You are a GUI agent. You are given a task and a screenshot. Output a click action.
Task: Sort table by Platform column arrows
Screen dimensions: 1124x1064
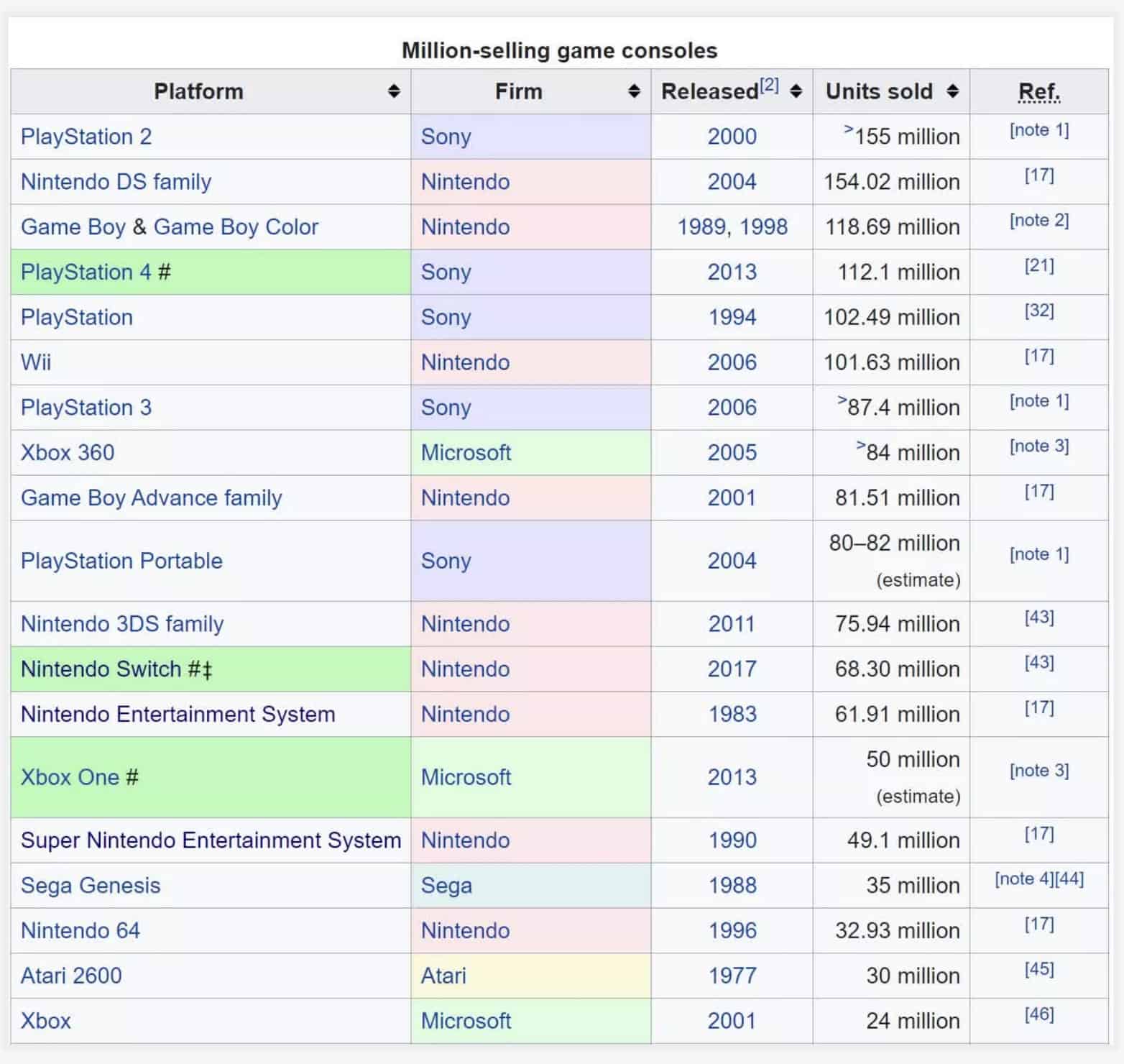(x=393, y=91)
